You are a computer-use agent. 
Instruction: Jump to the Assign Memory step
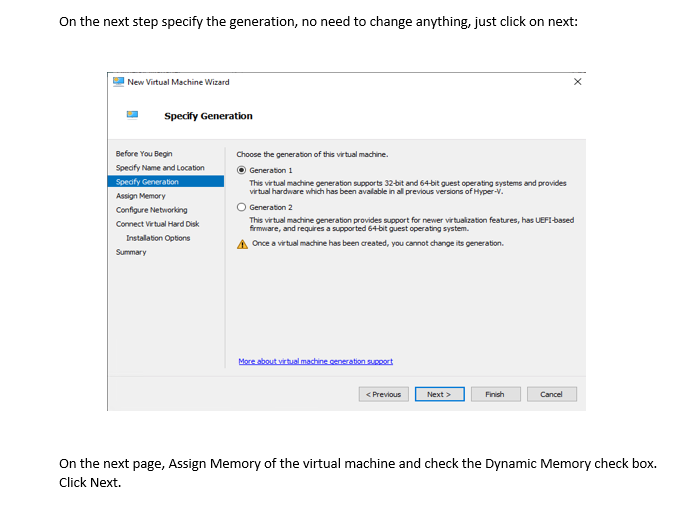141,196
